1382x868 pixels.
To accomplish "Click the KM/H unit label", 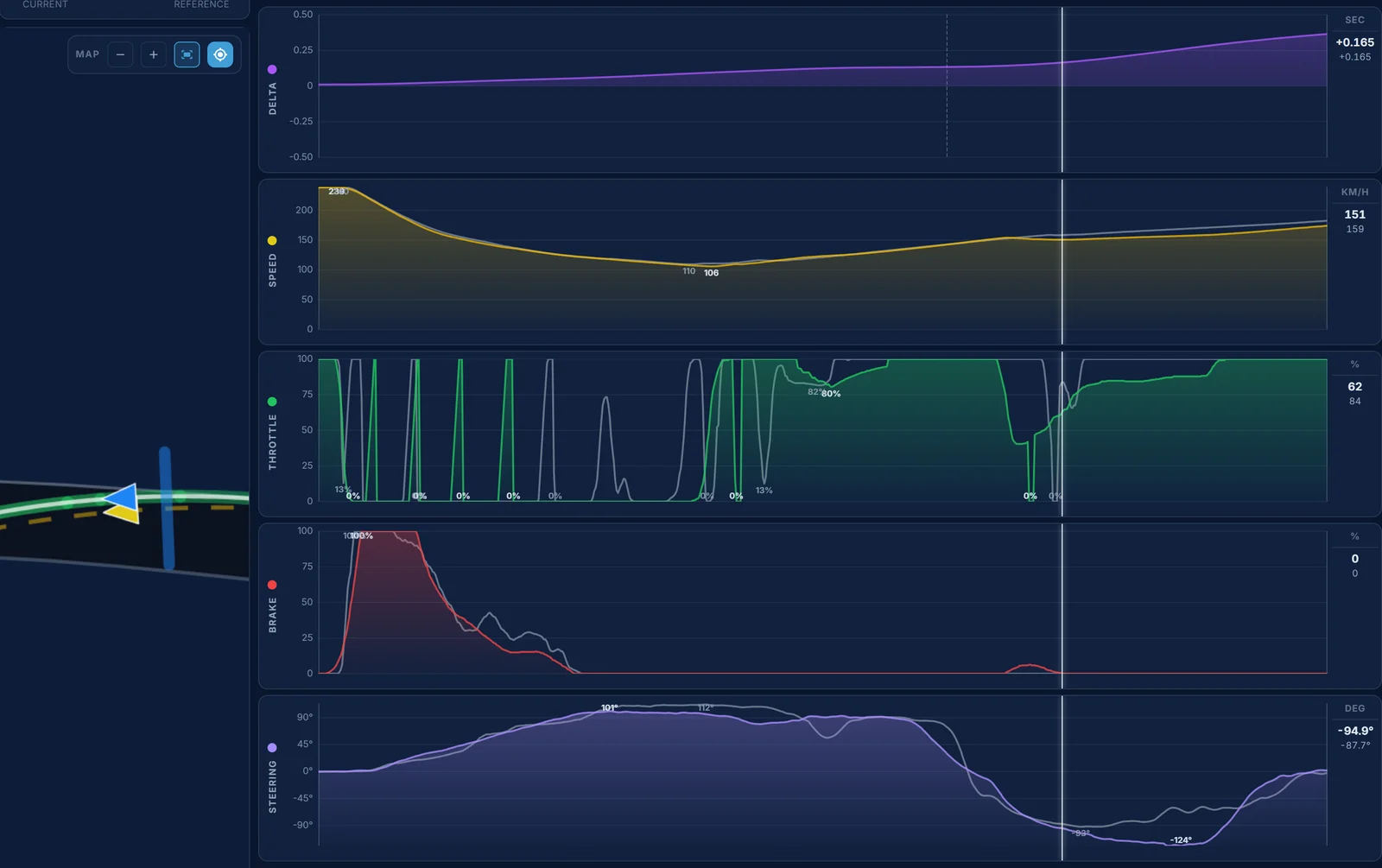I will click(x=1354, y=193).
